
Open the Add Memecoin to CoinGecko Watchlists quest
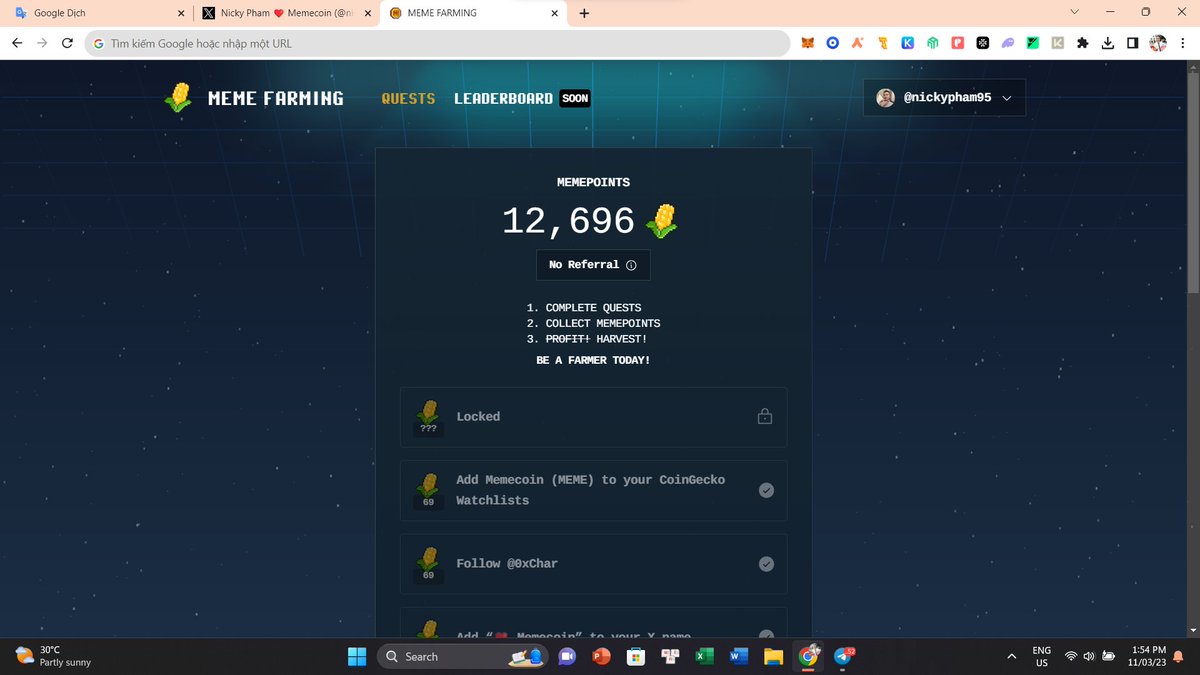[593, 490]
